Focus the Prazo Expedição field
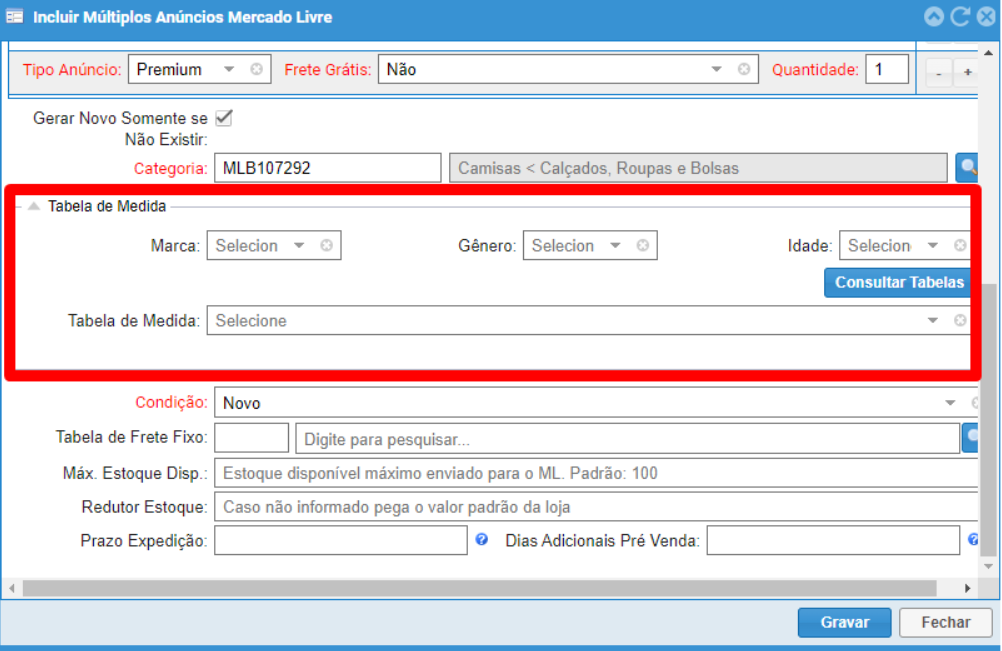Viewport: 1002px width, 651px height. click(341, 540)
